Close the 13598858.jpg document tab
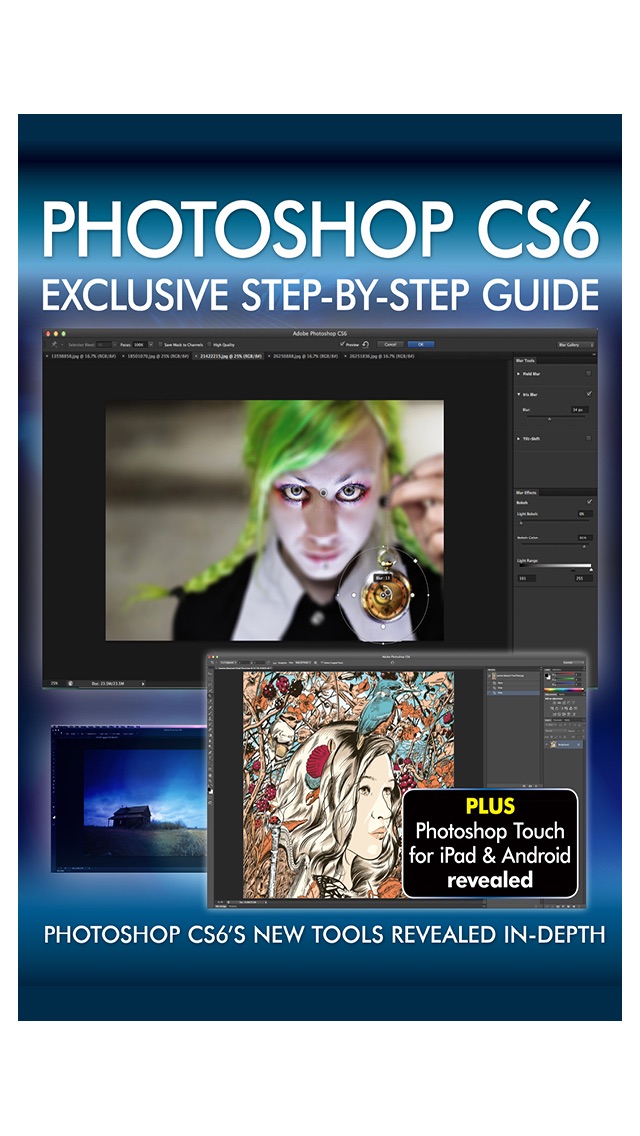Image resolution: width=640 pixels, height=1136 pixels. click(x=47, y=356)
